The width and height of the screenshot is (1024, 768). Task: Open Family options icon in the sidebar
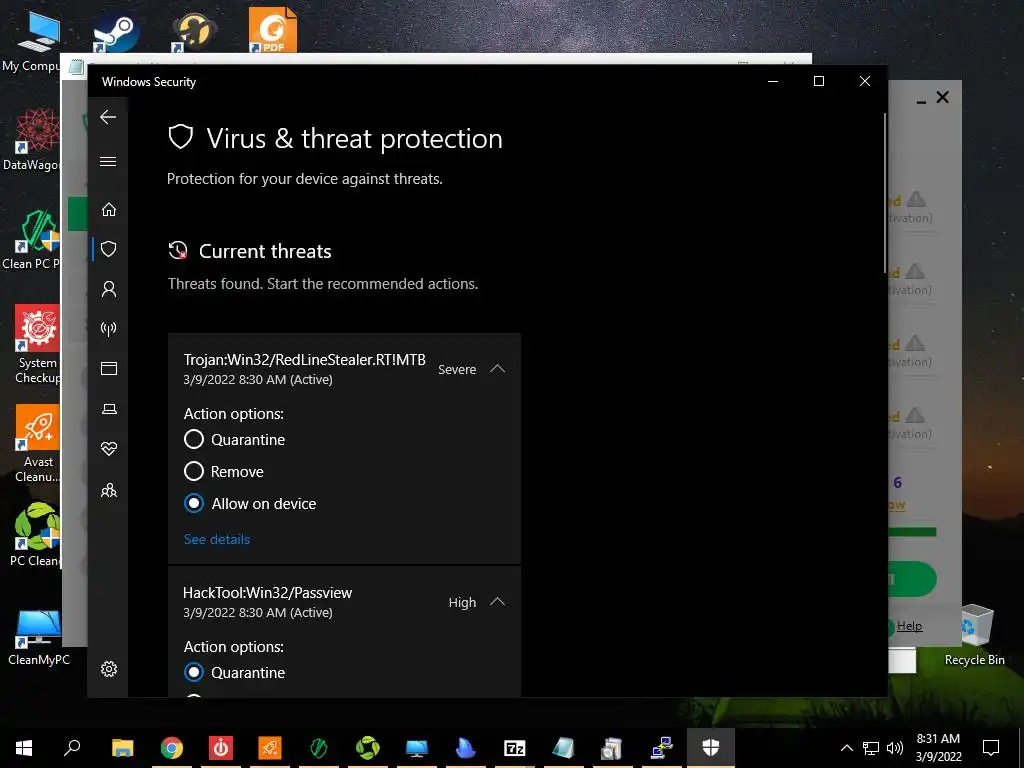(109, 490)
